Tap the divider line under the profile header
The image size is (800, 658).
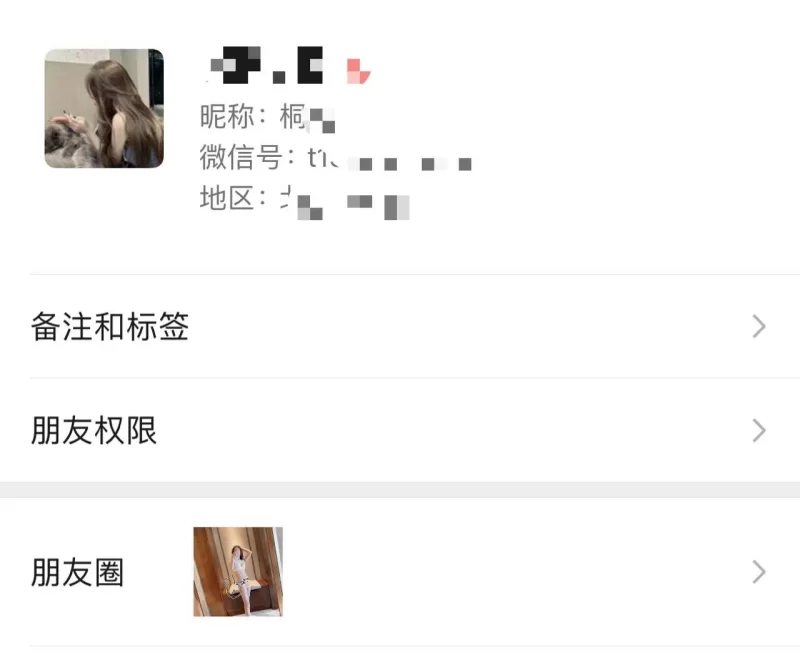click(415, 274)
